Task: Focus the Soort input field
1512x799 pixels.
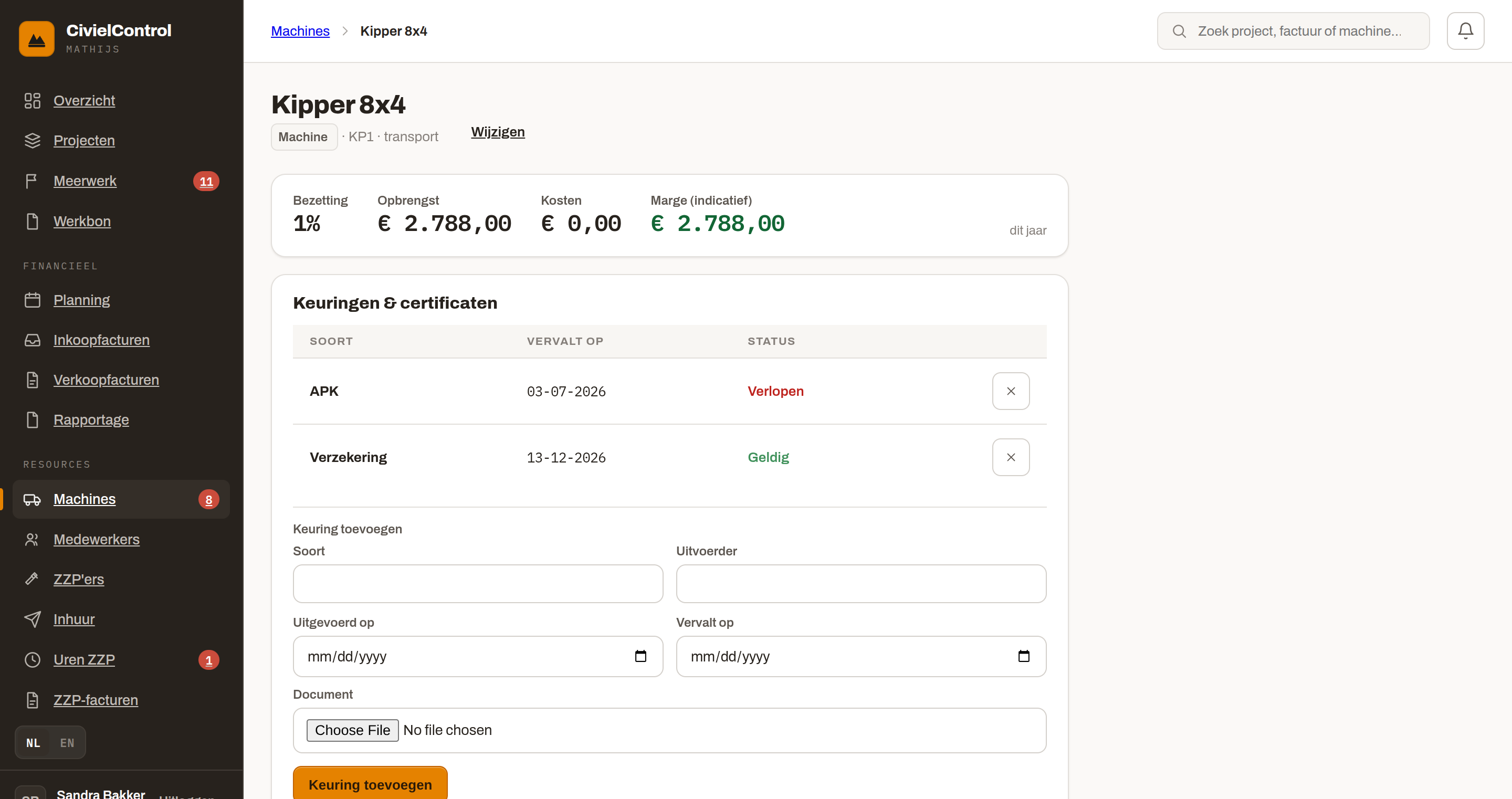Action: 478,584
